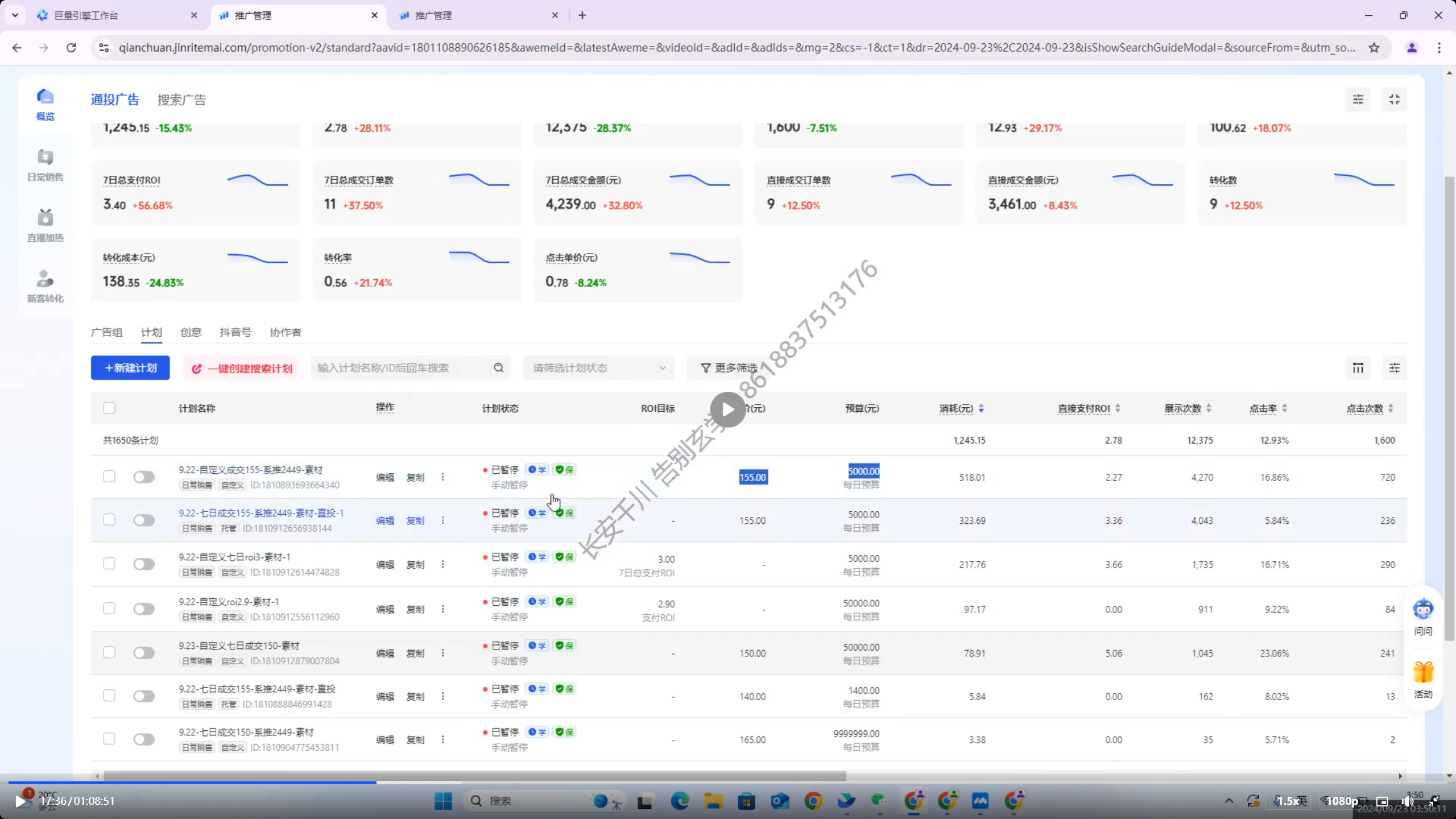This screenshot has width=1456, height=819.
Task: Click the search magnifier in plan search box
Action: pos(499,368)
